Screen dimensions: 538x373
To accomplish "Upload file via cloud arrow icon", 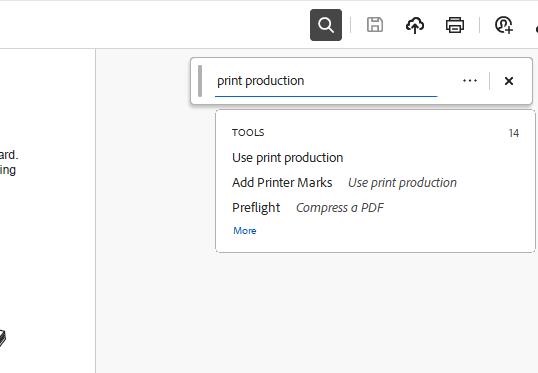I will [415, 25].
